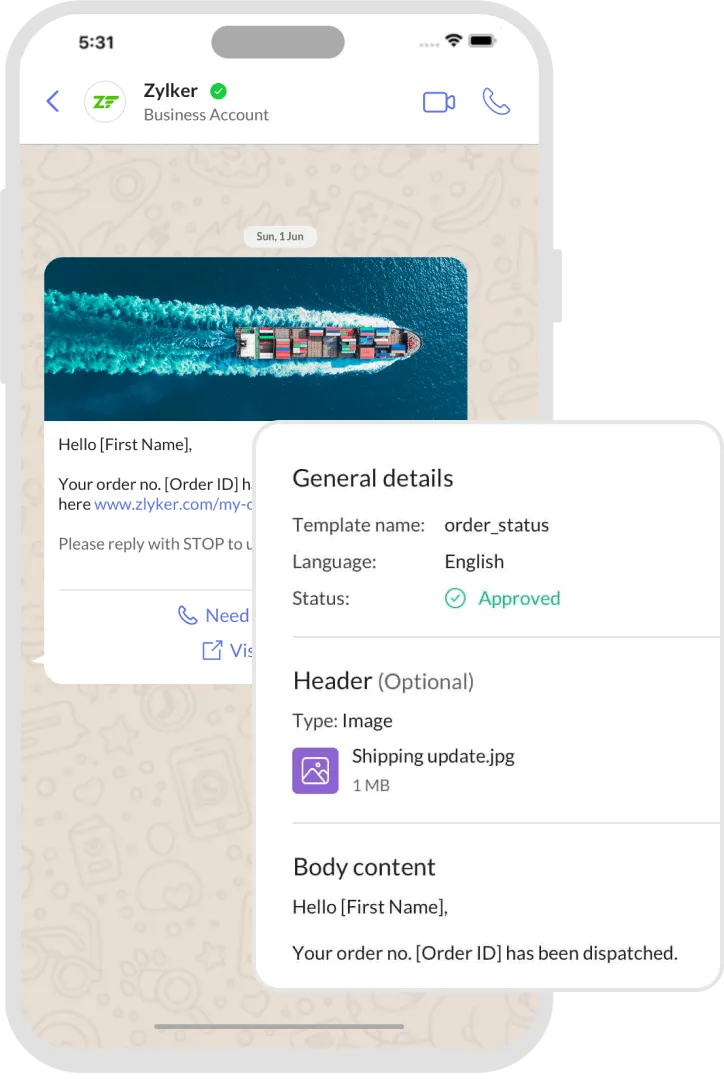Open the www.zlyker.com link in message
724x1083 pixels.
point(173,504)
